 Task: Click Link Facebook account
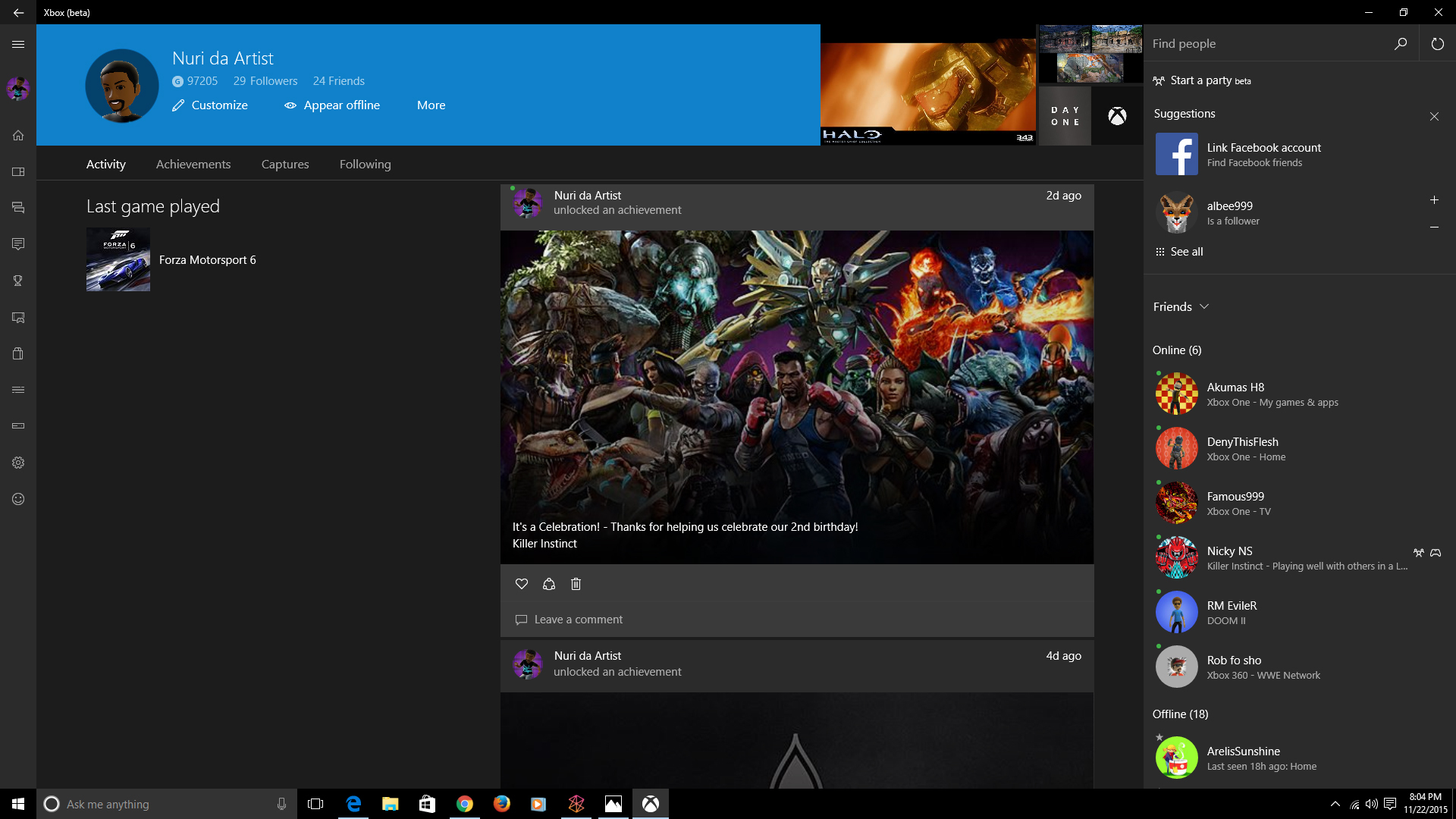[x=1264, y=148]
